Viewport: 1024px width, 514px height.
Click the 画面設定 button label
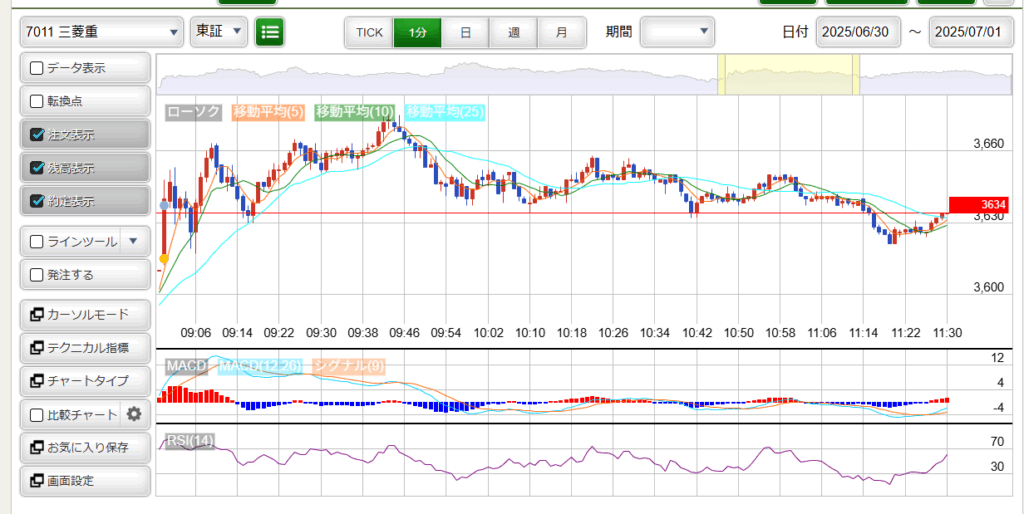[71, 481]
